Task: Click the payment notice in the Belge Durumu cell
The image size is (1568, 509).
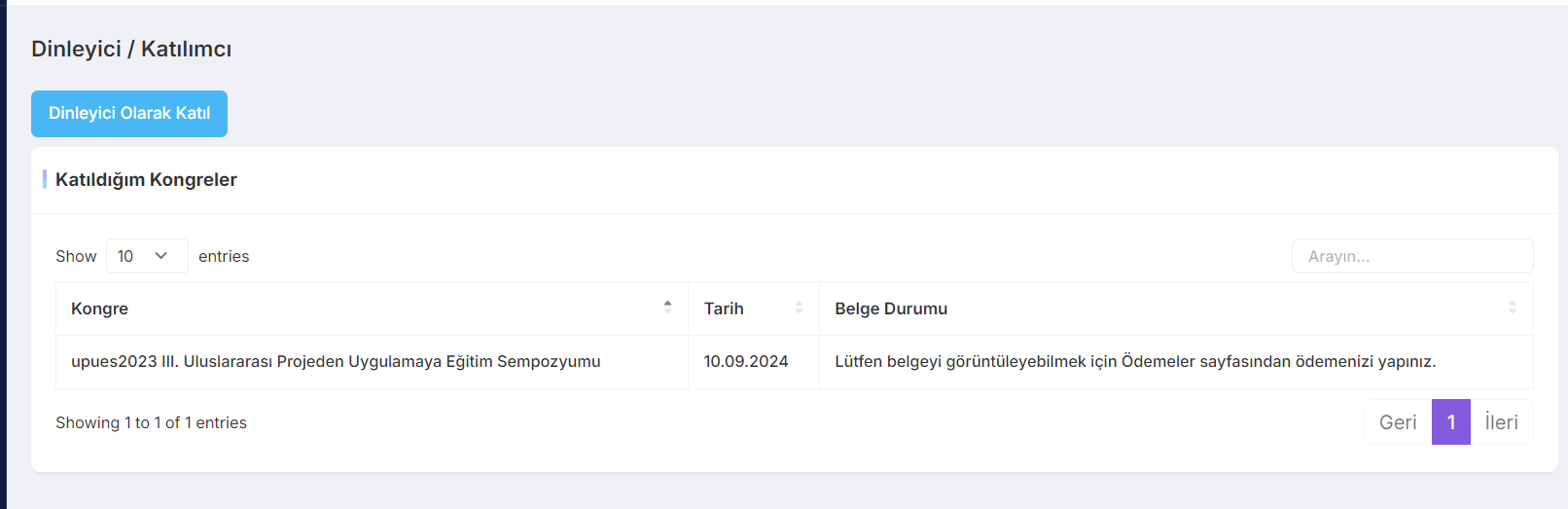Action: [x=1135, y=361]
